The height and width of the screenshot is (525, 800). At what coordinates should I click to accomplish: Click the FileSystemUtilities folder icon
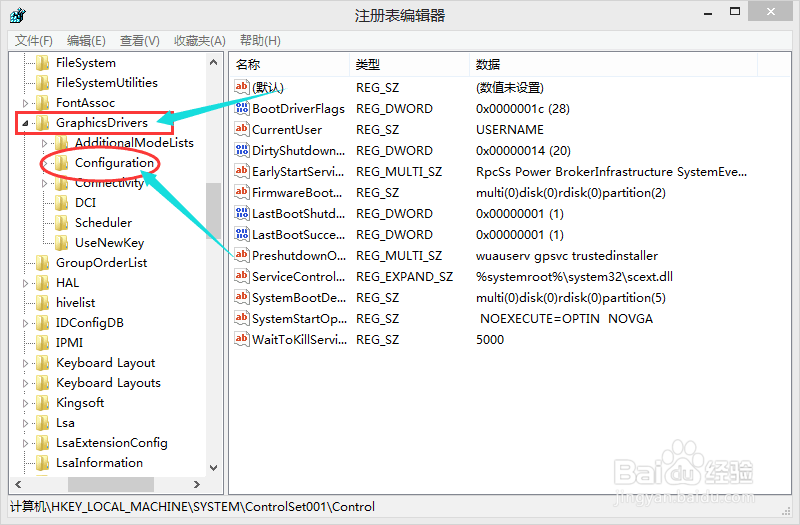click(43, 83)
